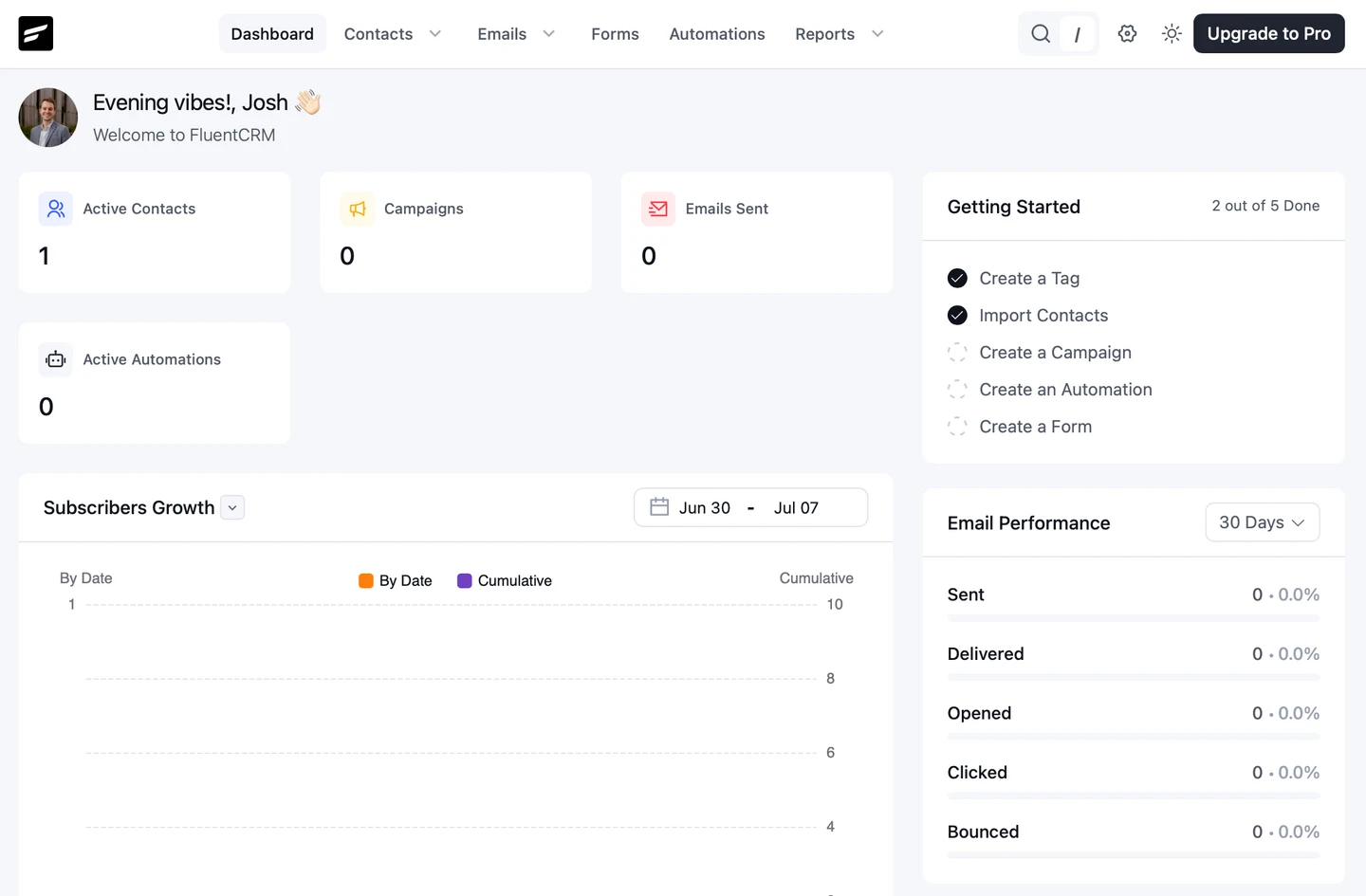Click the Emails Sent card label
Screen dimensions: 1366x896
[x=727, y=209]
